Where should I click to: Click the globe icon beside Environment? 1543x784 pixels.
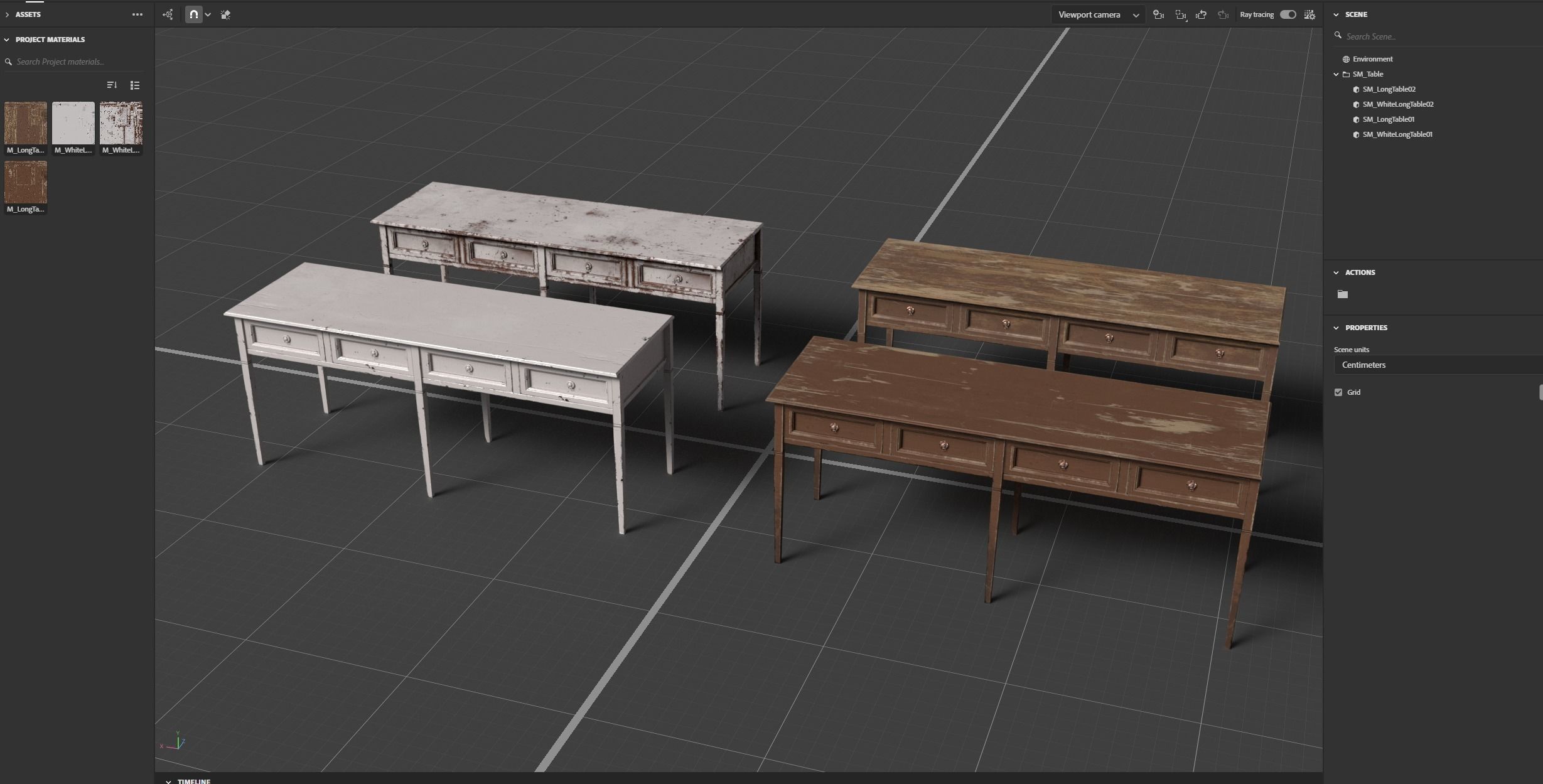[1346, 59]
